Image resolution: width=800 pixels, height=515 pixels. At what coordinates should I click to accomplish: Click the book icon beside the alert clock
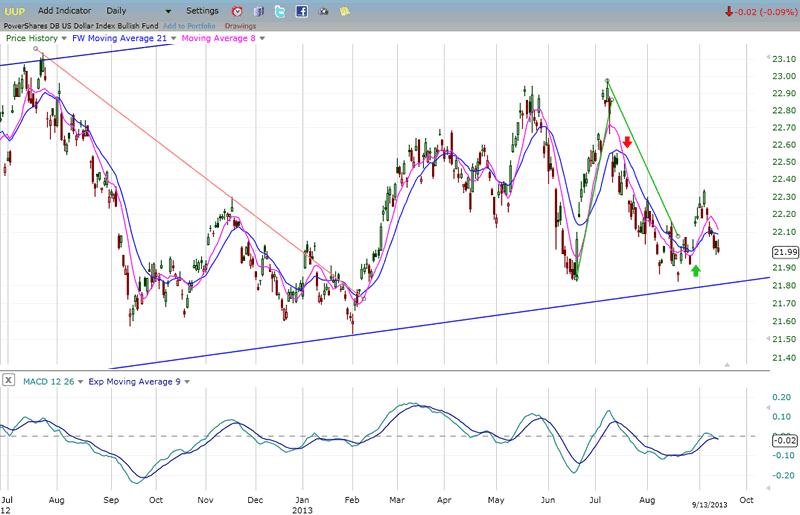[x=259, y=11]
